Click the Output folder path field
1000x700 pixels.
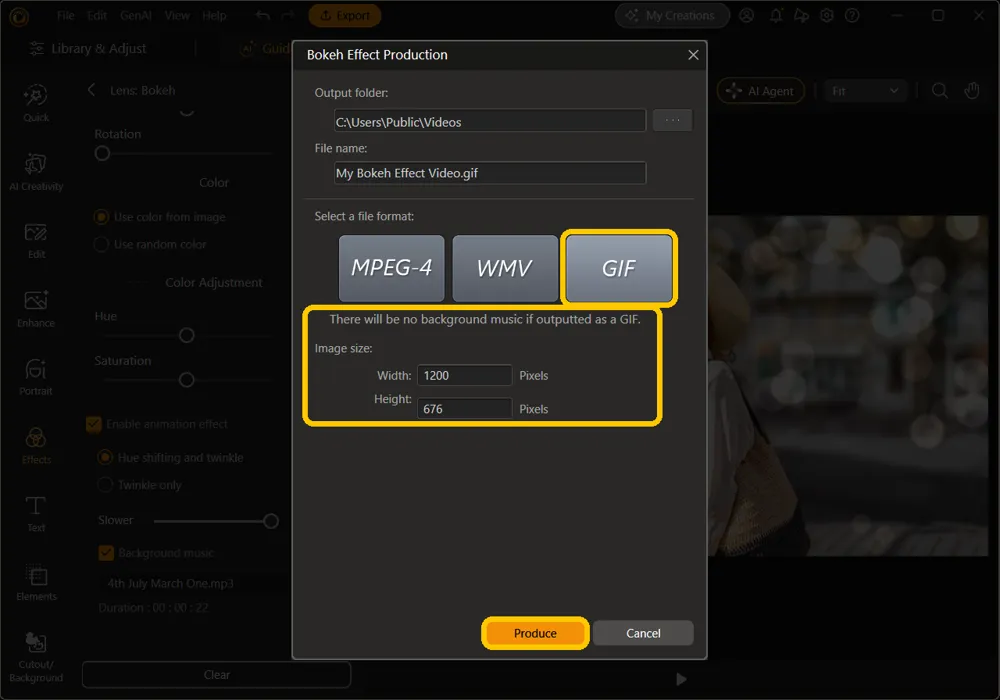pos(490,120)
